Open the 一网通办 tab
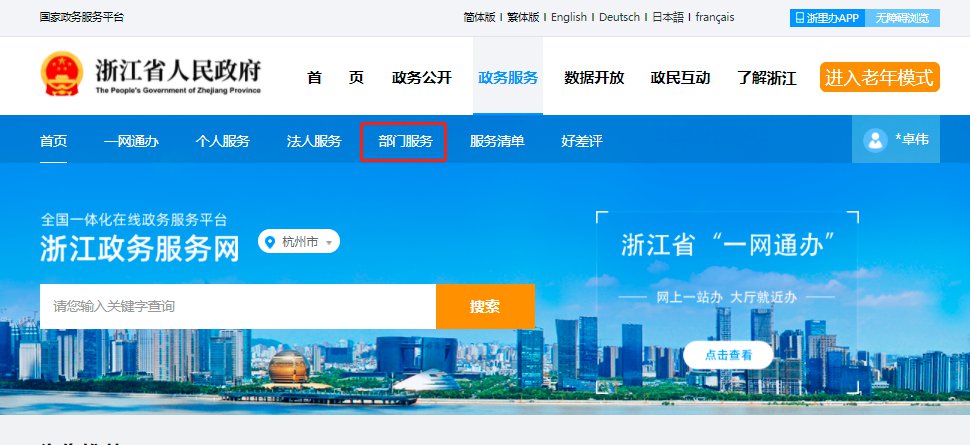This screenshot has width=970, height=445. click(131, 141)
